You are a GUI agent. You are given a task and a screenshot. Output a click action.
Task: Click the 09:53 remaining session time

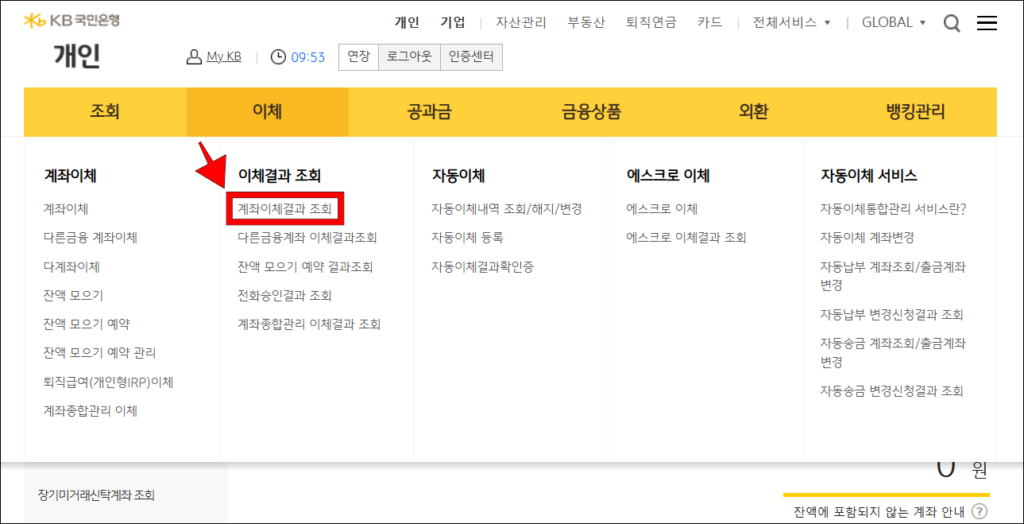tap(308, 57)
